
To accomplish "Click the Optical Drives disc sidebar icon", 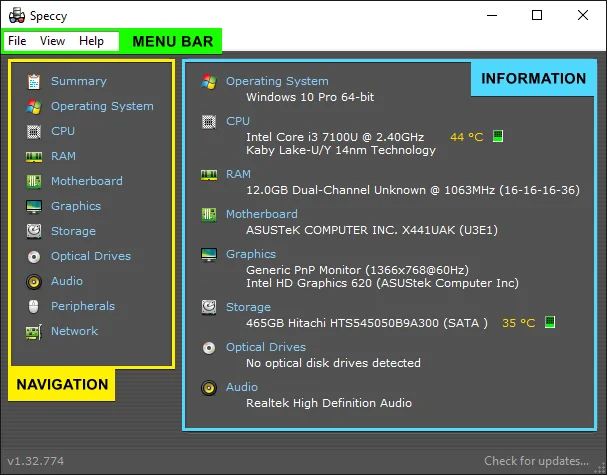I will (x=34, y=256).
